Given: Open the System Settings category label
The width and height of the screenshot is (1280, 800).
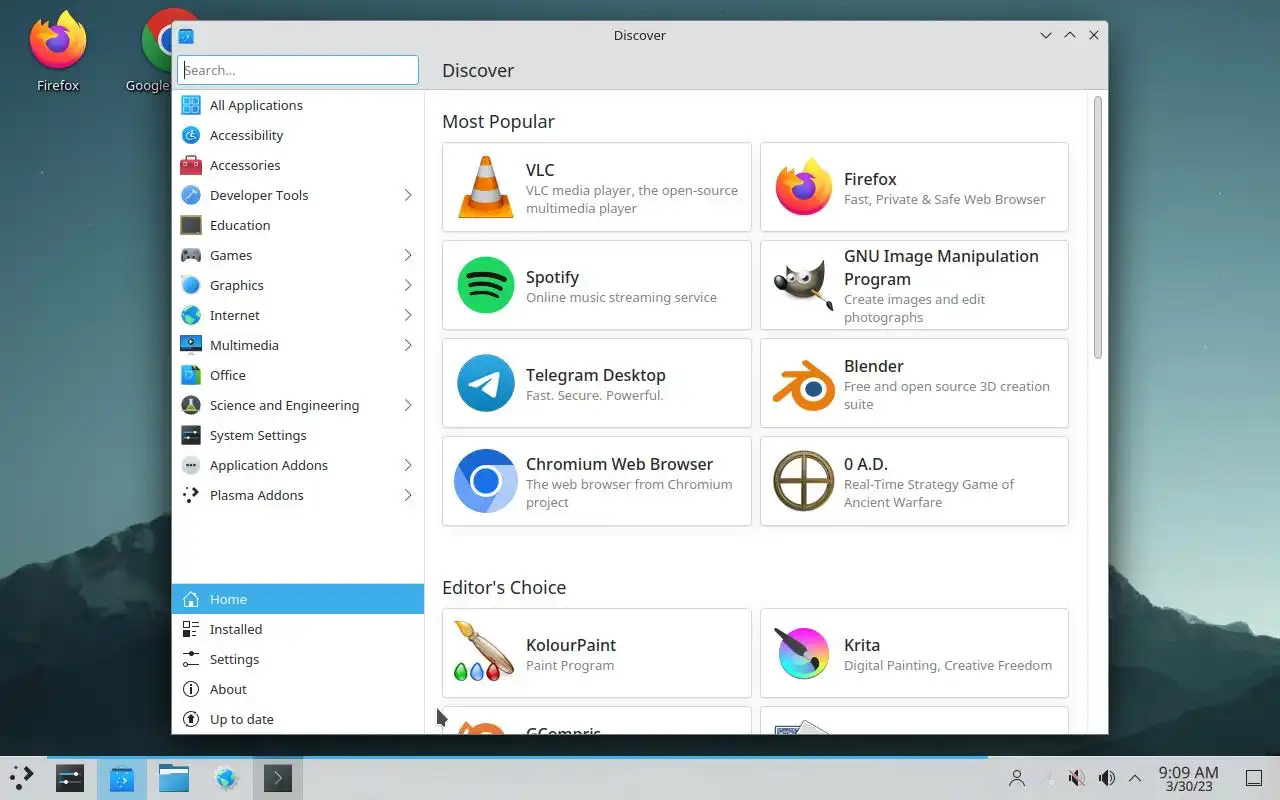Looking at the screenshot, I should 258,435.
